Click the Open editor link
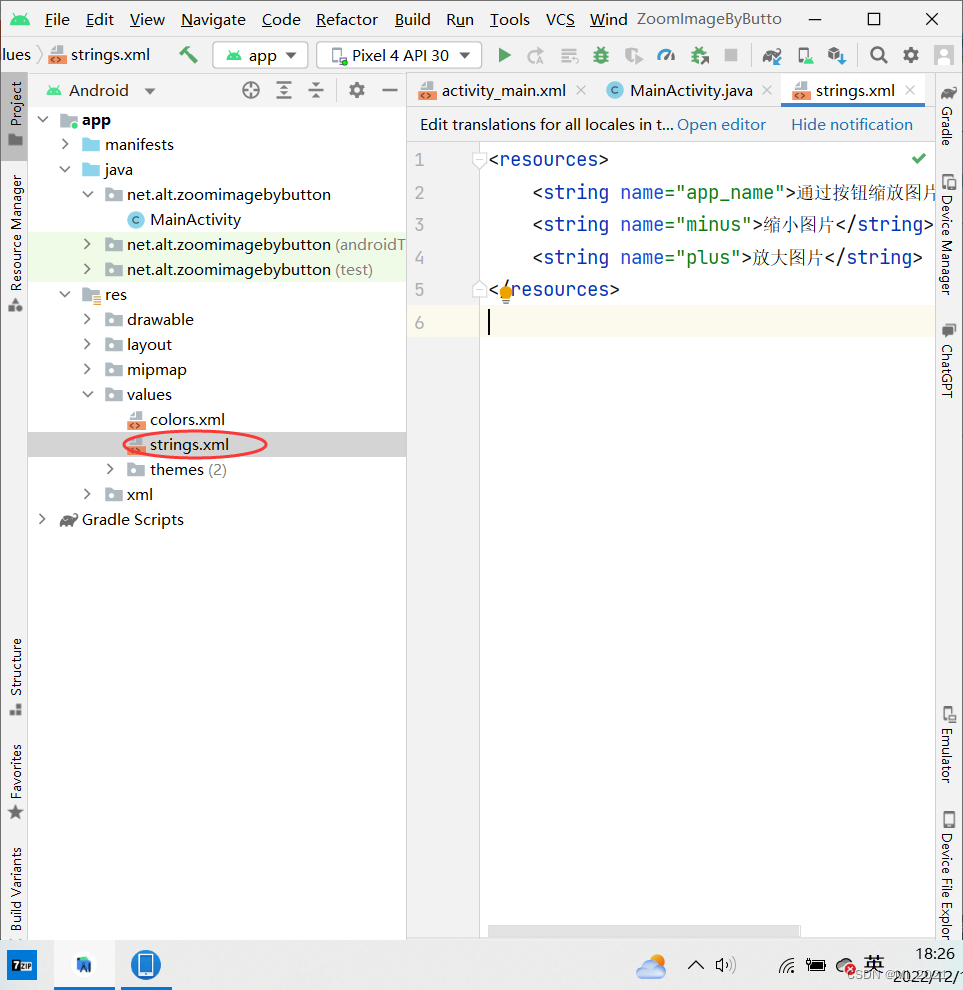The height and width of the screenshot is (990, 963). (x=721, y=125)
